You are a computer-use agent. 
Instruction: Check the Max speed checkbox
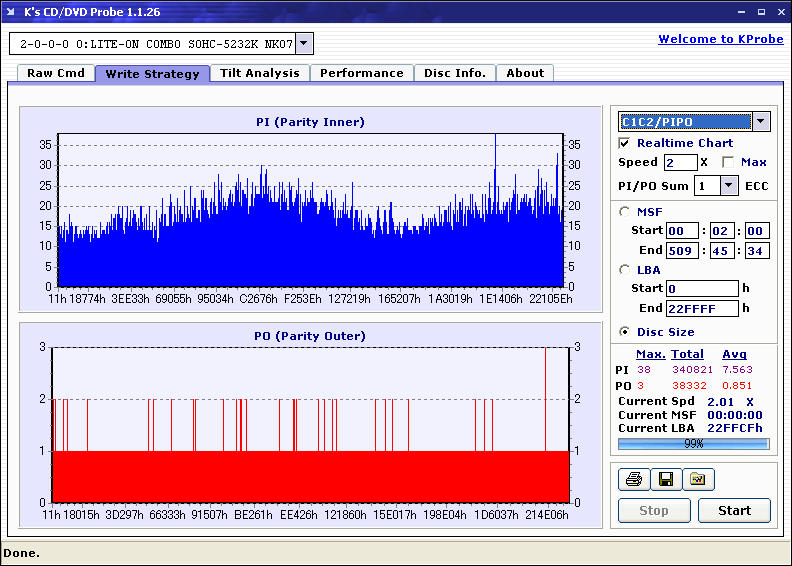728,162
